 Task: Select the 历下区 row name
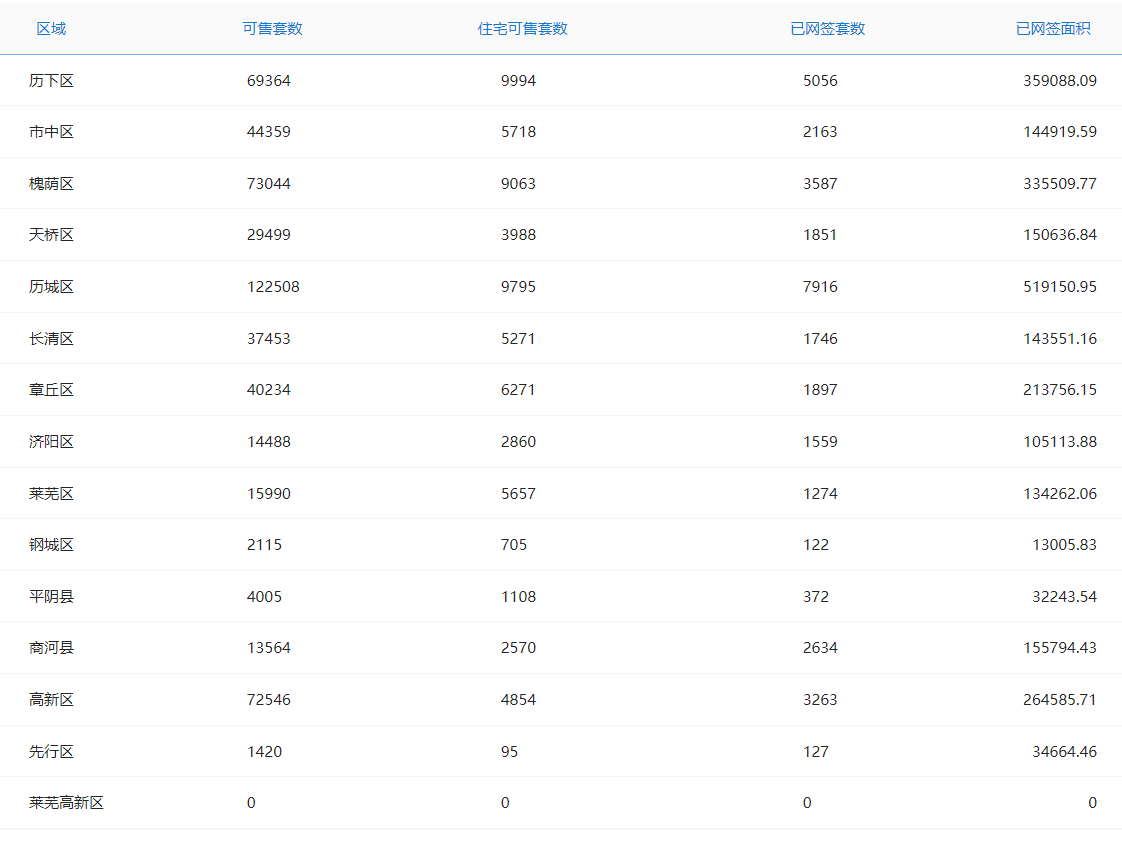click(51, 81)
